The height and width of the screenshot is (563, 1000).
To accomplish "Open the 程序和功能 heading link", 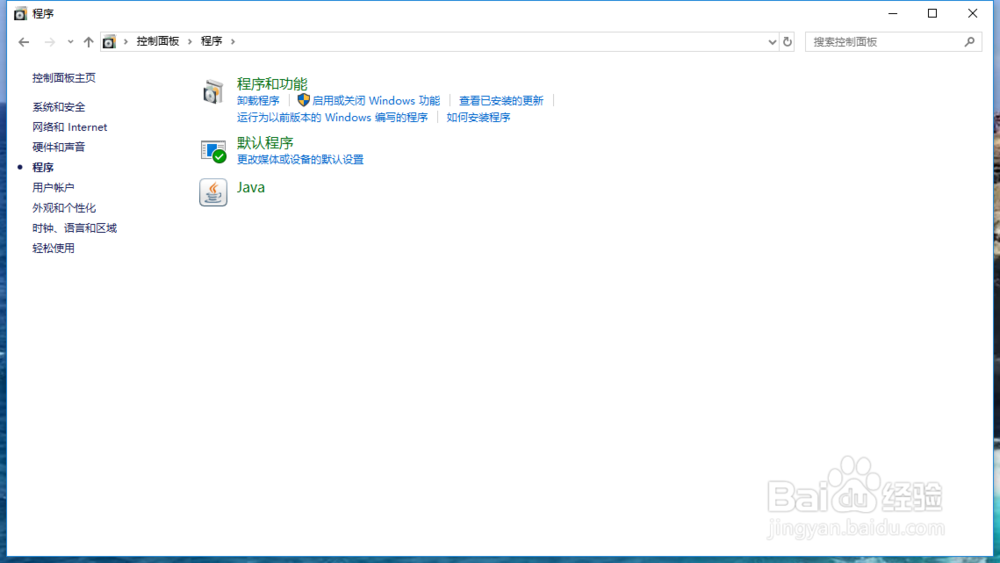I will click(272, 84).
